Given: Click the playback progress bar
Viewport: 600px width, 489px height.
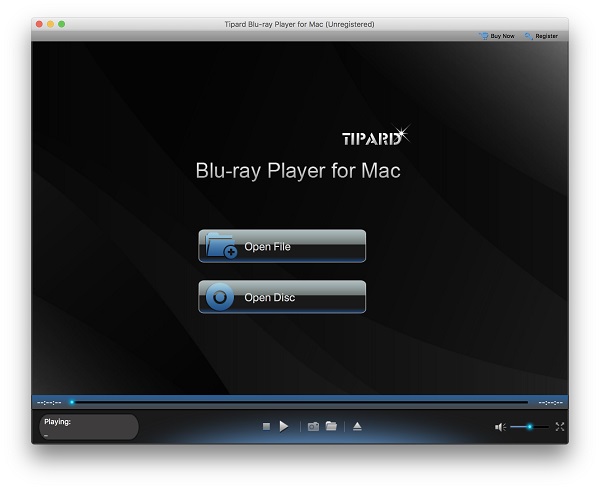Looking at the screenshot, I should [x=300, y=402].
